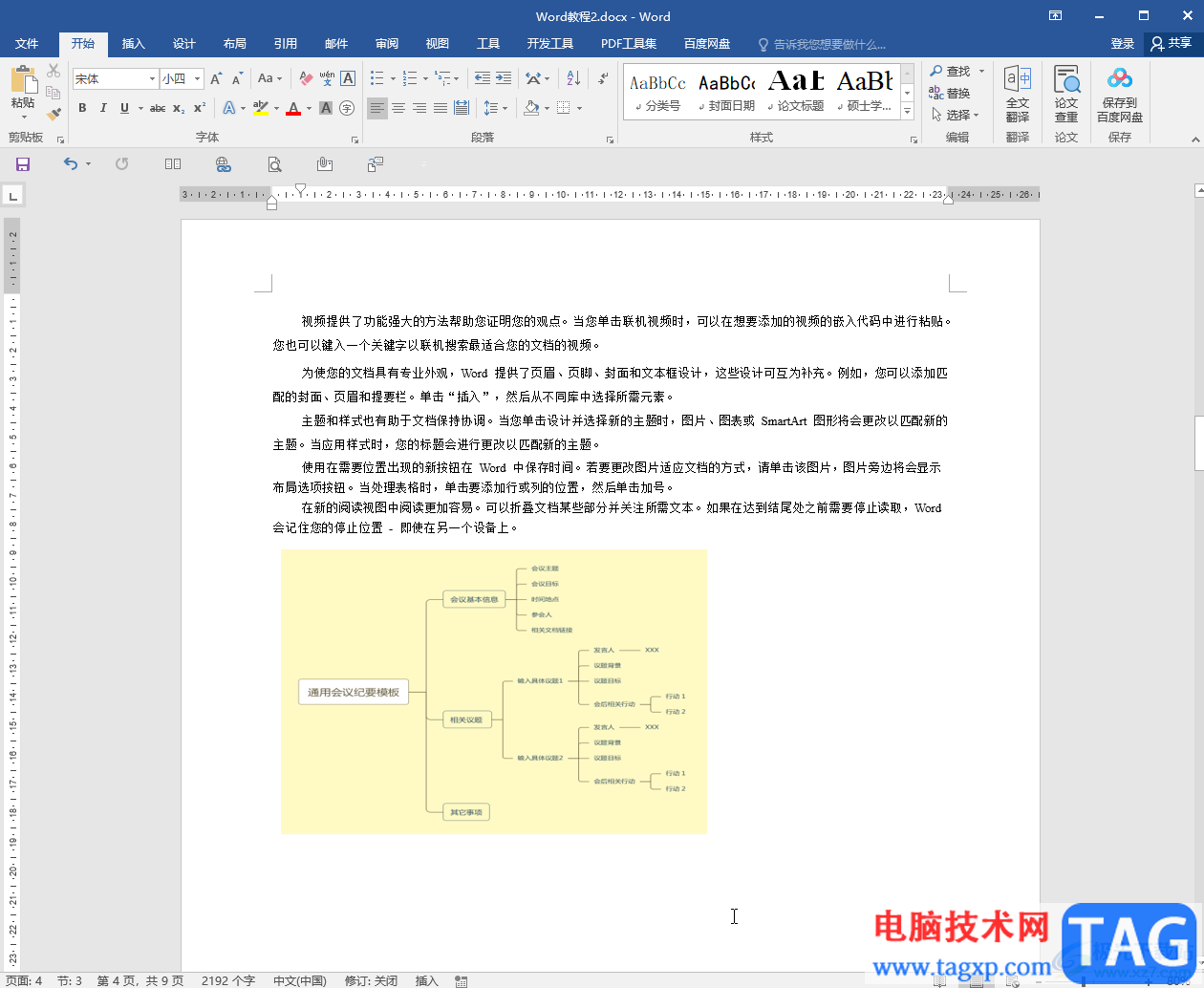Click the 论文查重 button
Viewport: 1204px width, 988px height.
point(1066,95)
